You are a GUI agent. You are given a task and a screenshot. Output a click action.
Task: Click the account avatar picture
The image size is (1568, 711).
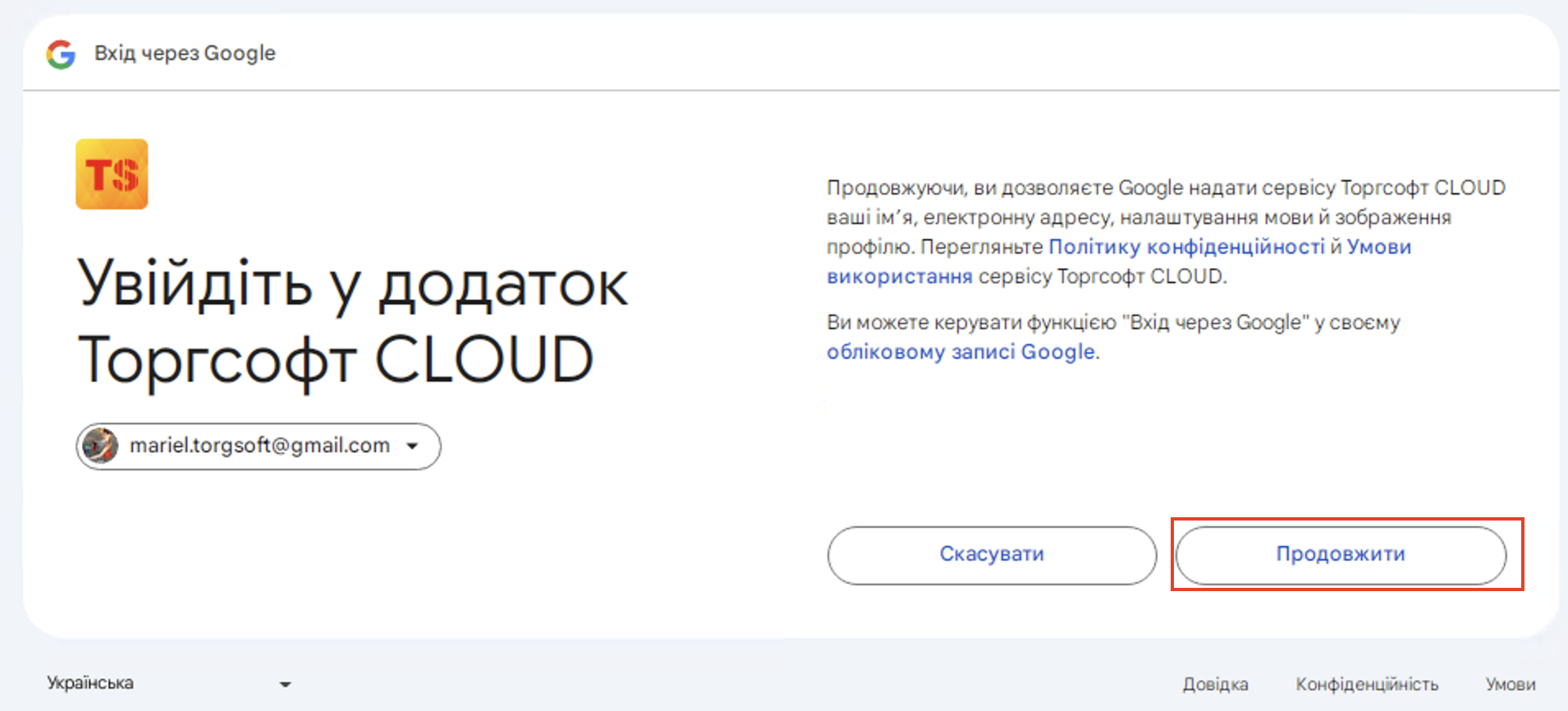(x=101, y=446)
